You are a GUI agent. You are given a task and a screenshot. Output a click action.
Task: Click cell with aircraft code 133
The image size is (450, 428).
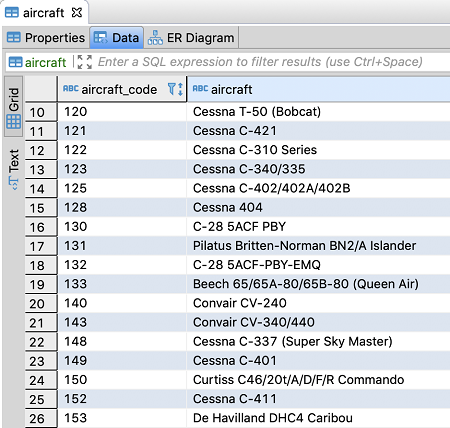point(122,284)
